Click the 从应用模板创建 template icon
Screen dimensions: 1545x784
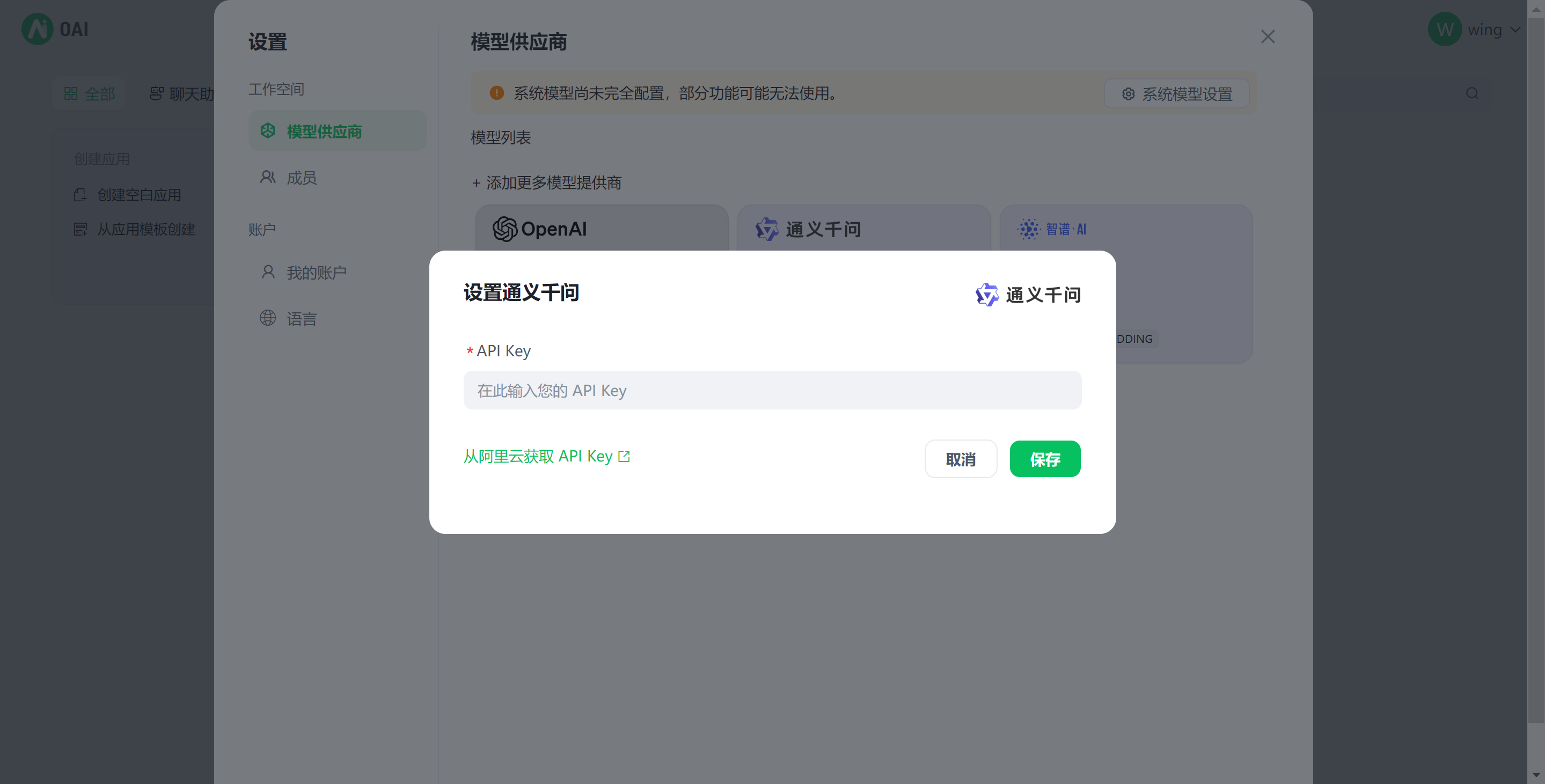coord(80,229)
